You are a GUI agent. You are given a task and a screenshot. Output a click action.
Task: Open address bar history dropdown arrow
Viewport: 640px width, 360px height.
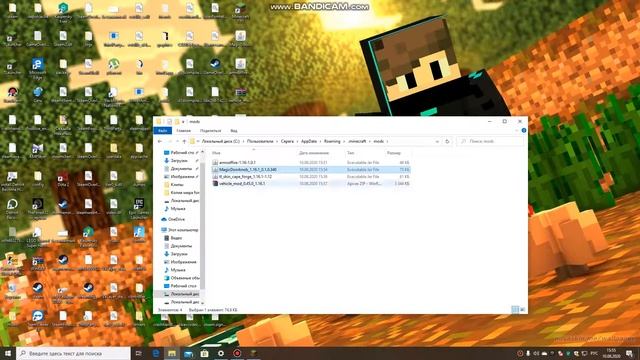[x=437, y=141]
